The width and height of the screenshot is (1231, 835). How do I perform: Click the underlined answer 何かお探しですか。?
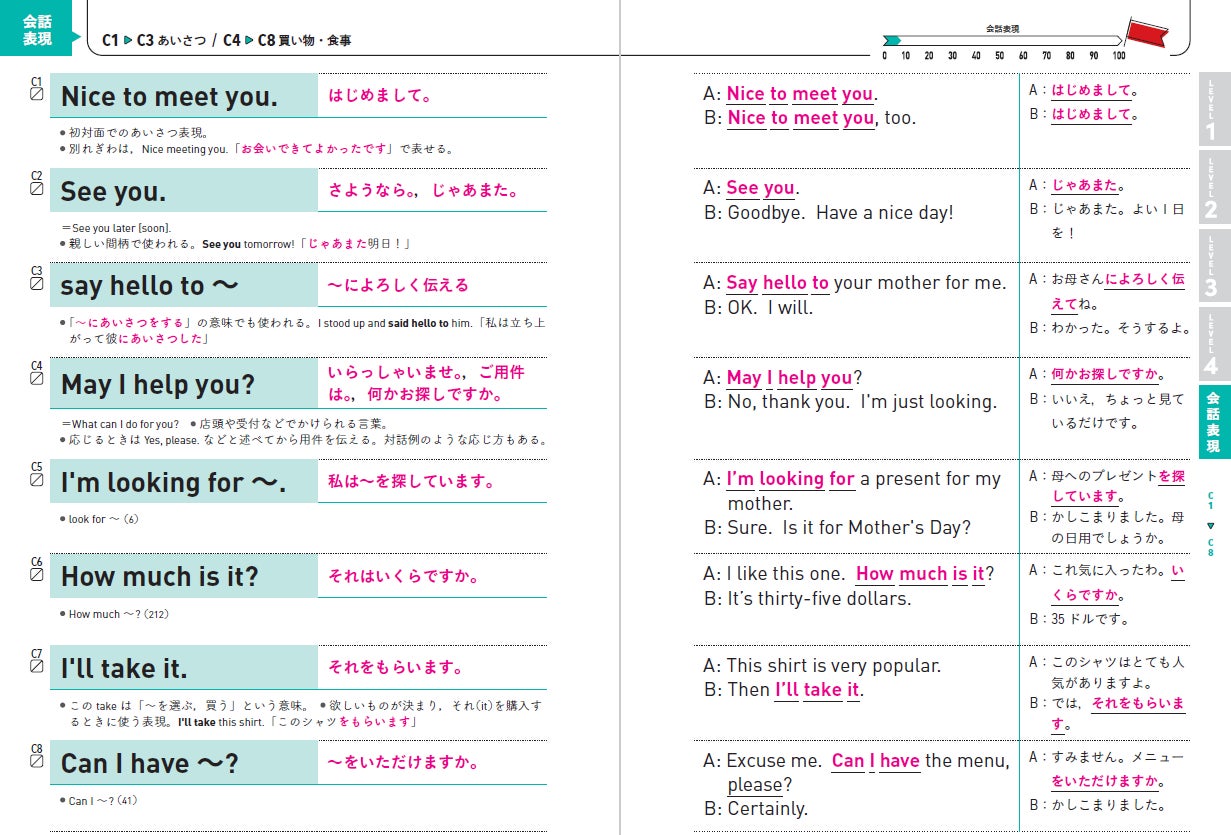[1108, 375]
